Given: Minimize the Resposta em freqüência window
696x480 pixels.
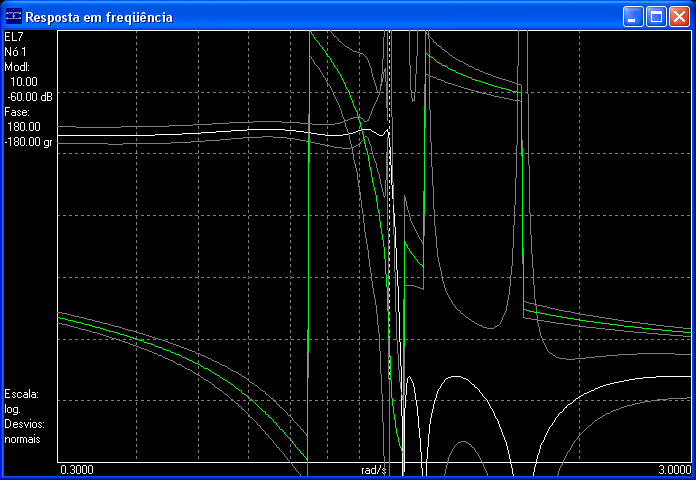Looking at the screenshot, I should [633, 17].
